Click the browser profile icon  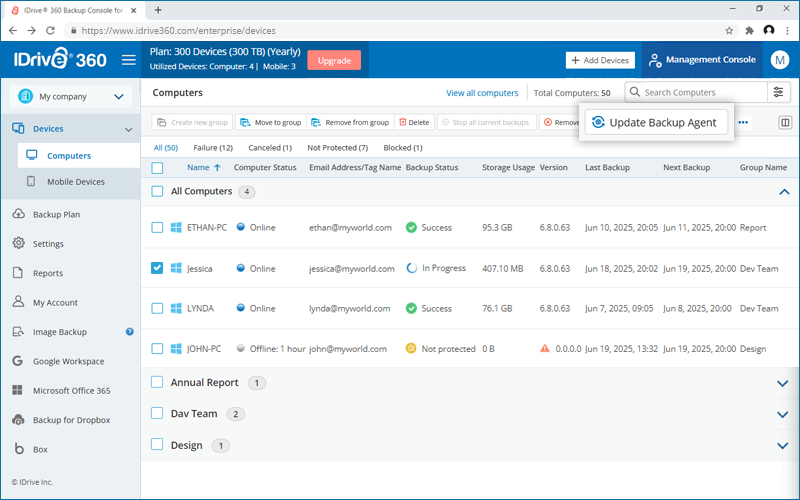(x=769, y=30)
